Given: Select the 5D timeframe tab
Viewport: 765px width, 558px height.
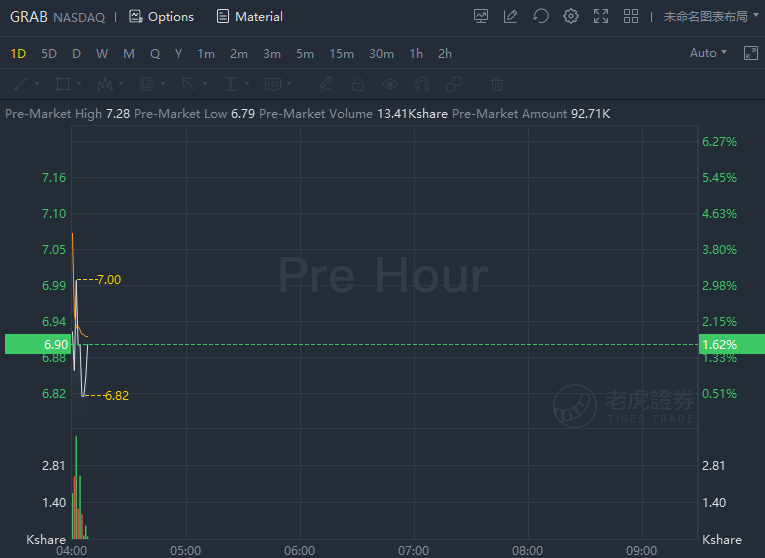Looking at the screenshot, I should click(x=49, y=53).
